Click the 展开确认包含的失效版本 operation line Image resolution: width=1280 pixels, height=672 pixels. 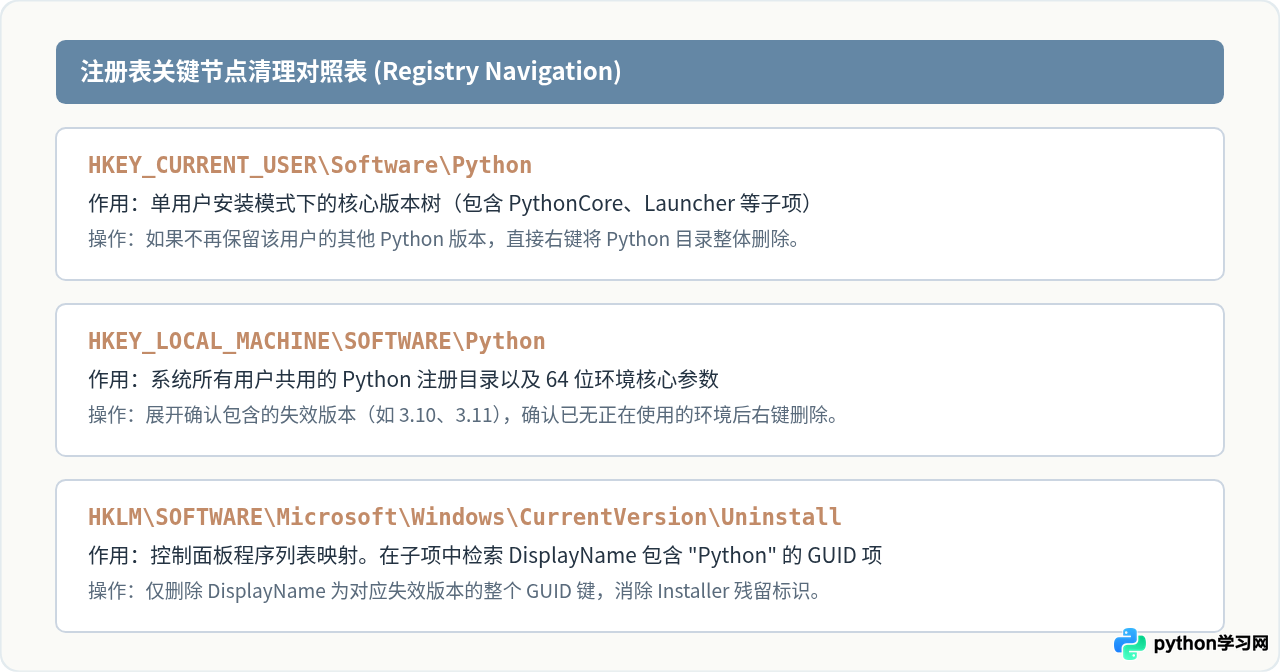coord(463,415)
